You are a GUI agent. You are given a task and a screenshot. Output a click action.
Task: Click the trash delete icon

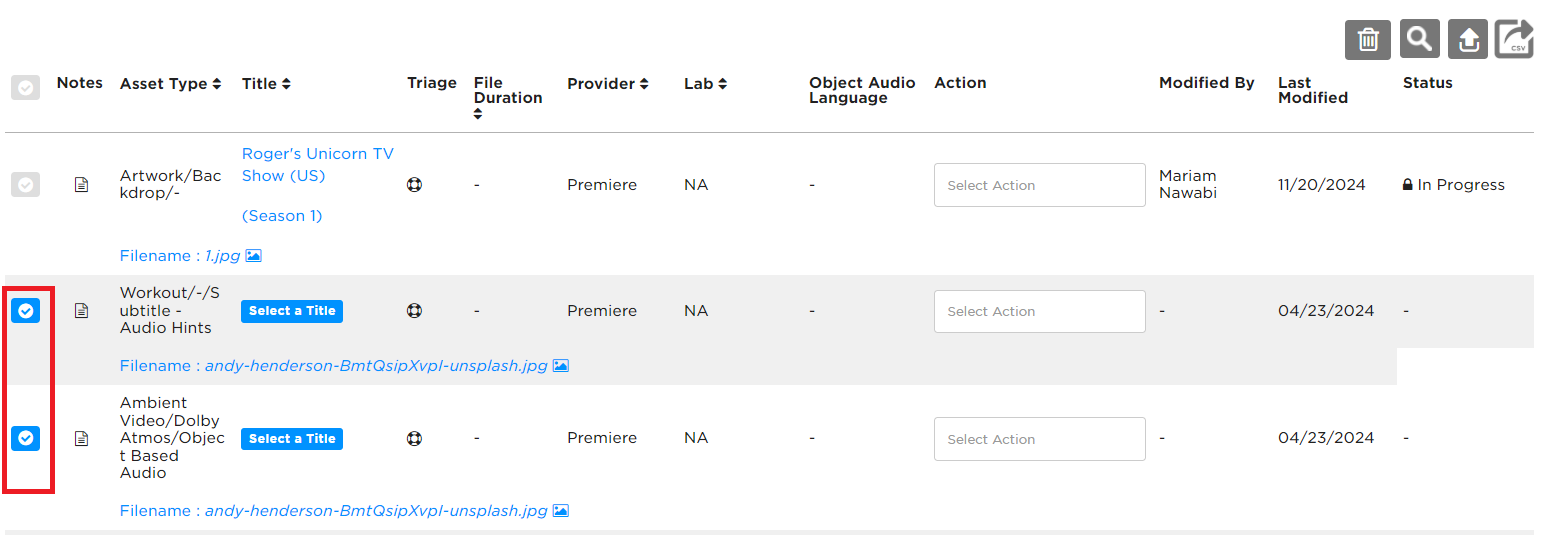pos(1367,40)
